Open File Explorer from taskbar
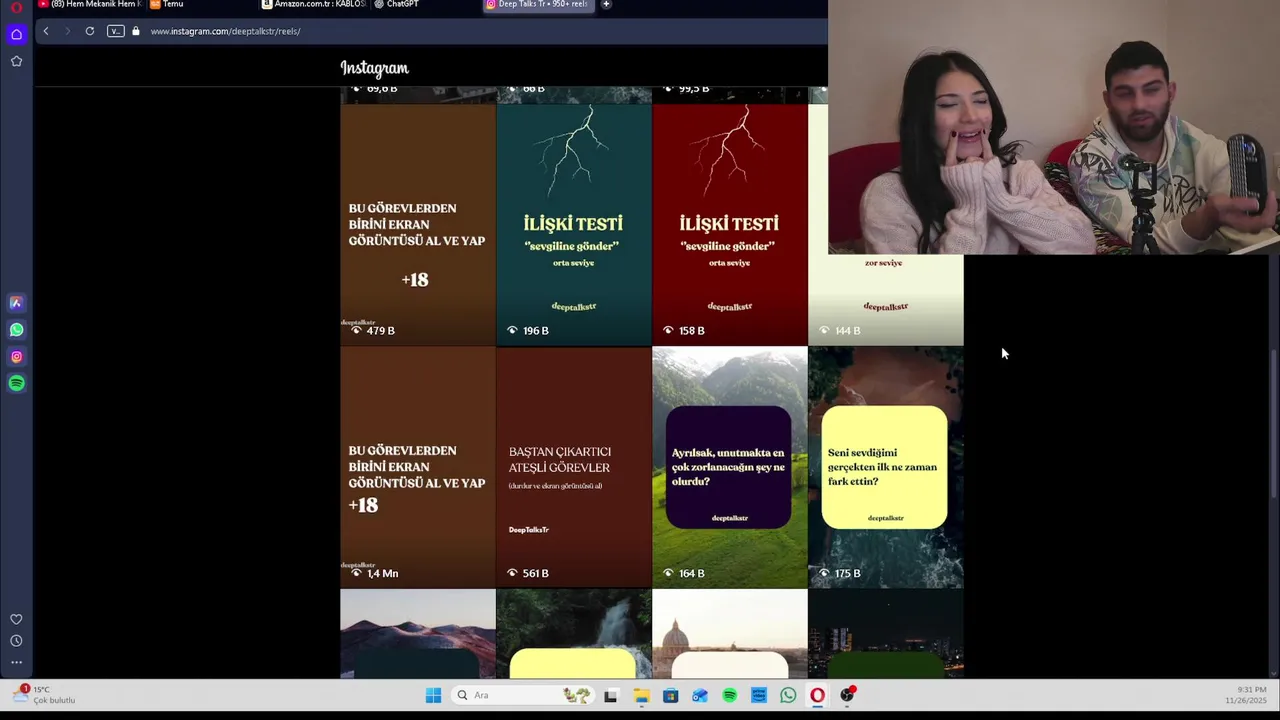 coord(641,695)
